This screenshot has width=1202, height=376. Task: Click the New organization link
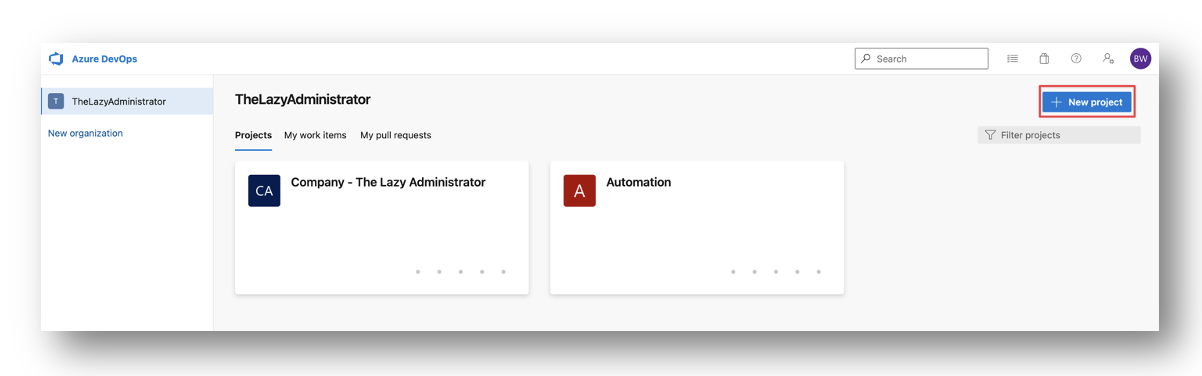coord(85,133)
